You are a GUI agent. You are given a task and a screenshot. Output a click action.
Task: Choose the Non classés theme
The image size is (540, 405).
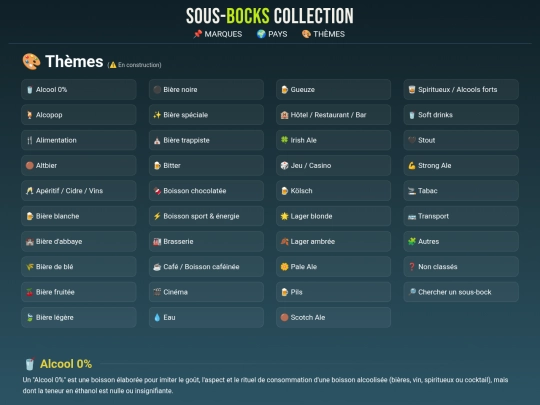pos(461,267)
